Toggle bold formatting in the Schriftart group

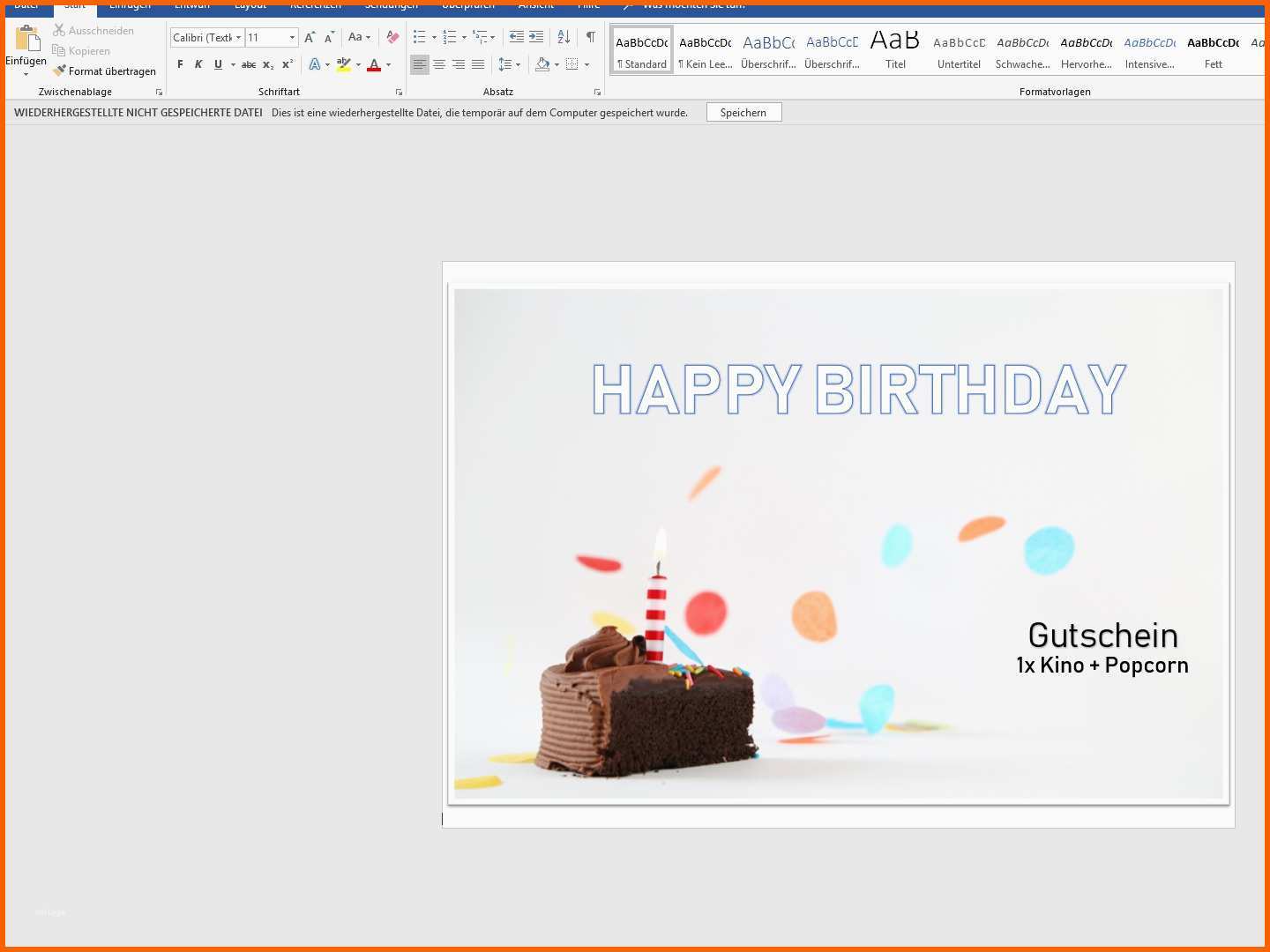click(180, 63)
